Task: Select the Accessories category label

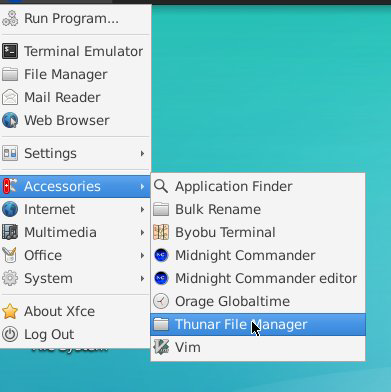Action: (62, 186)
